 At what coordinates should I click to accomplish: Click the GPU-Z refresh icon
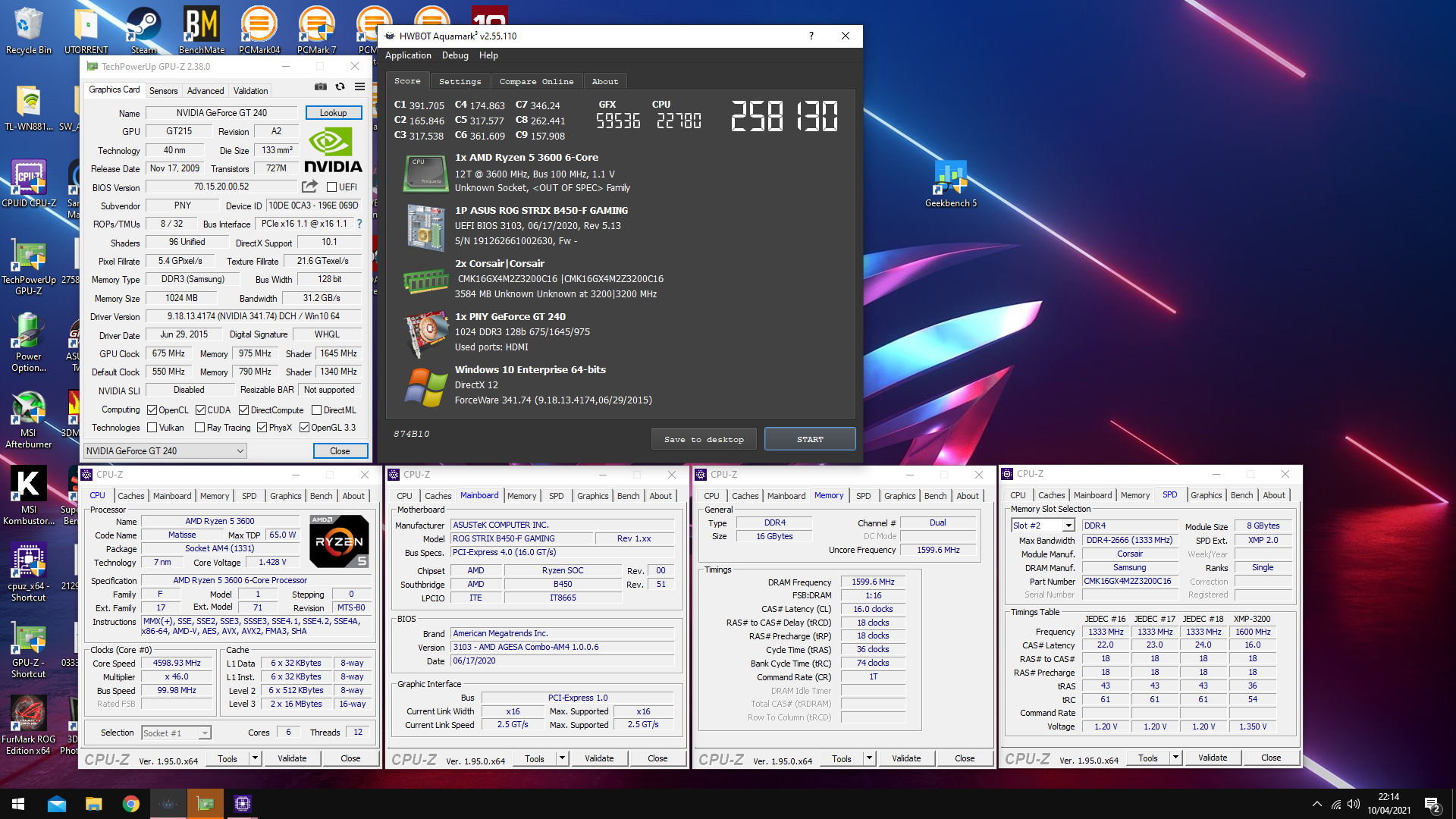[x=340, y=87]
